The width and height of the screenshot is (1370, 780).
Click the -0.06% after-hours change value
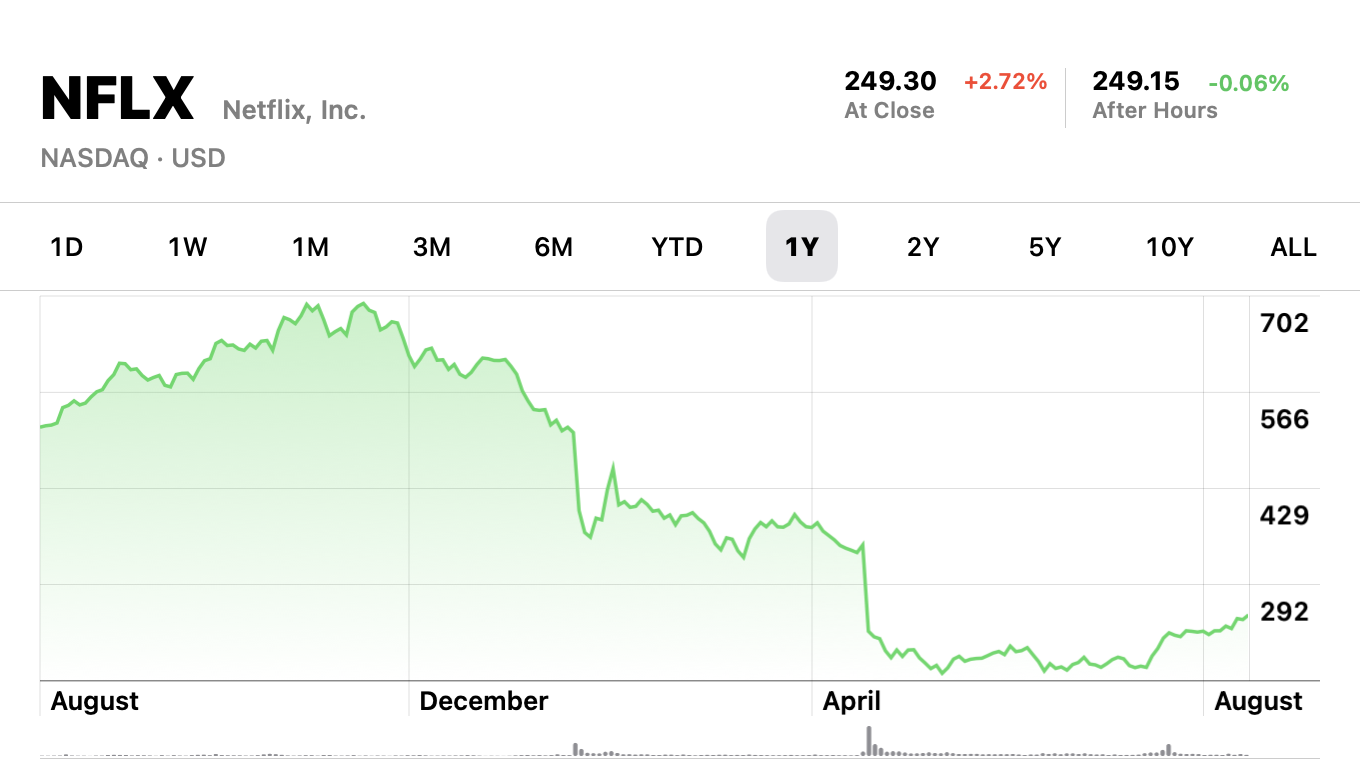pos(1248,84)
